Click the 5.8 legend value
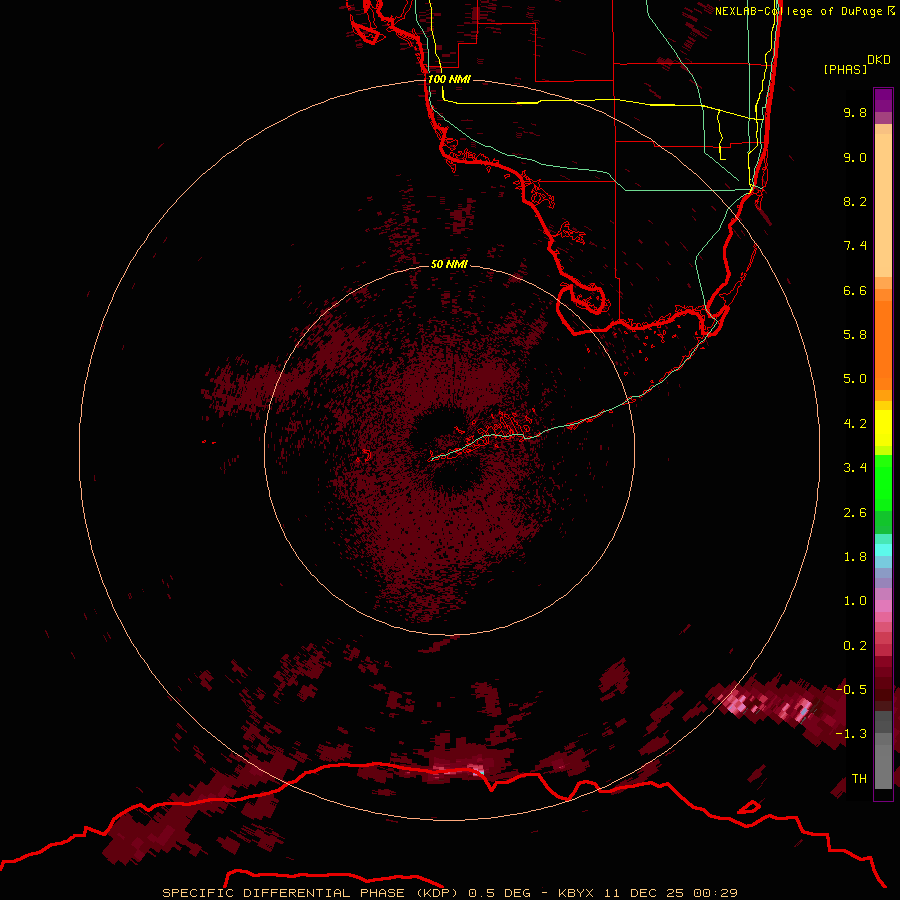Screen dimensions: 900x900 (x=855, y=335)
